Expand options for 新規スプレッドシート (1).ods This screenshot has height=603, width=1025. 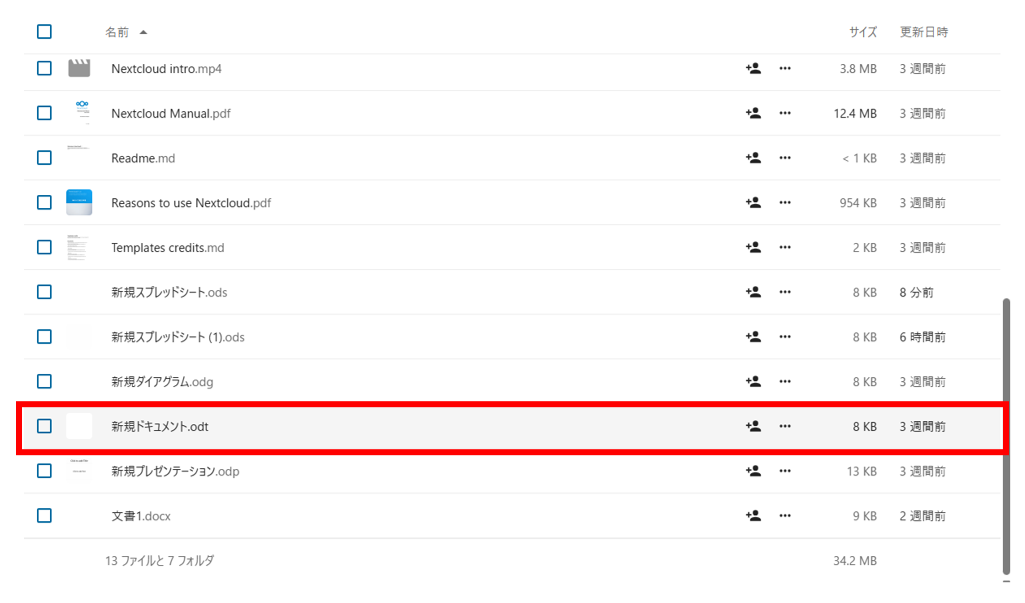tap(785, 337)
